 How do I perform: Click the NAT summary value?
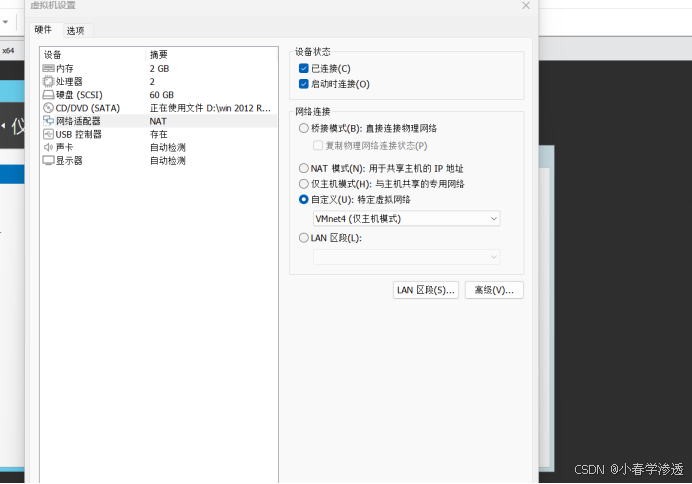(x=158, y=121)
